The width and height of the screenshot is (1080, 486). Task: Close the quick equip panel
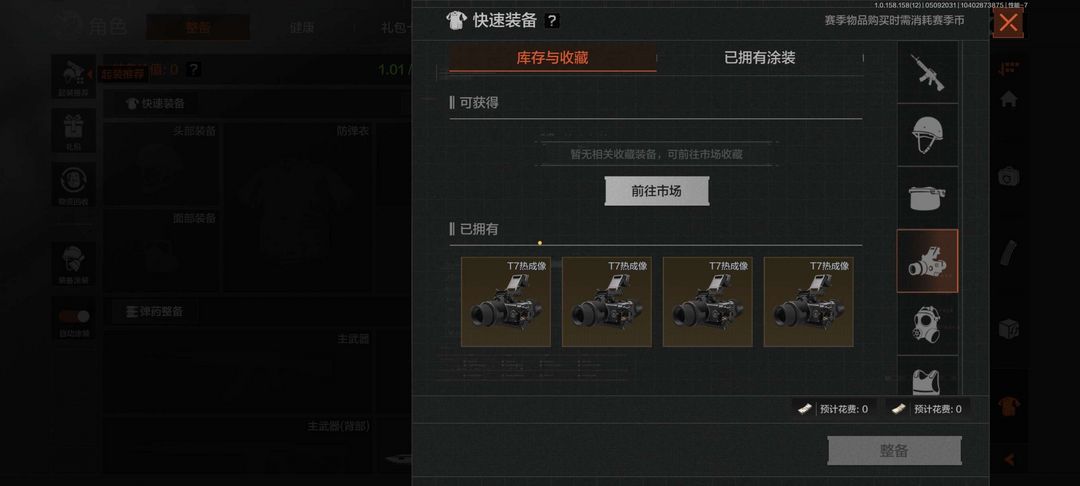(x=1008, y=23)
